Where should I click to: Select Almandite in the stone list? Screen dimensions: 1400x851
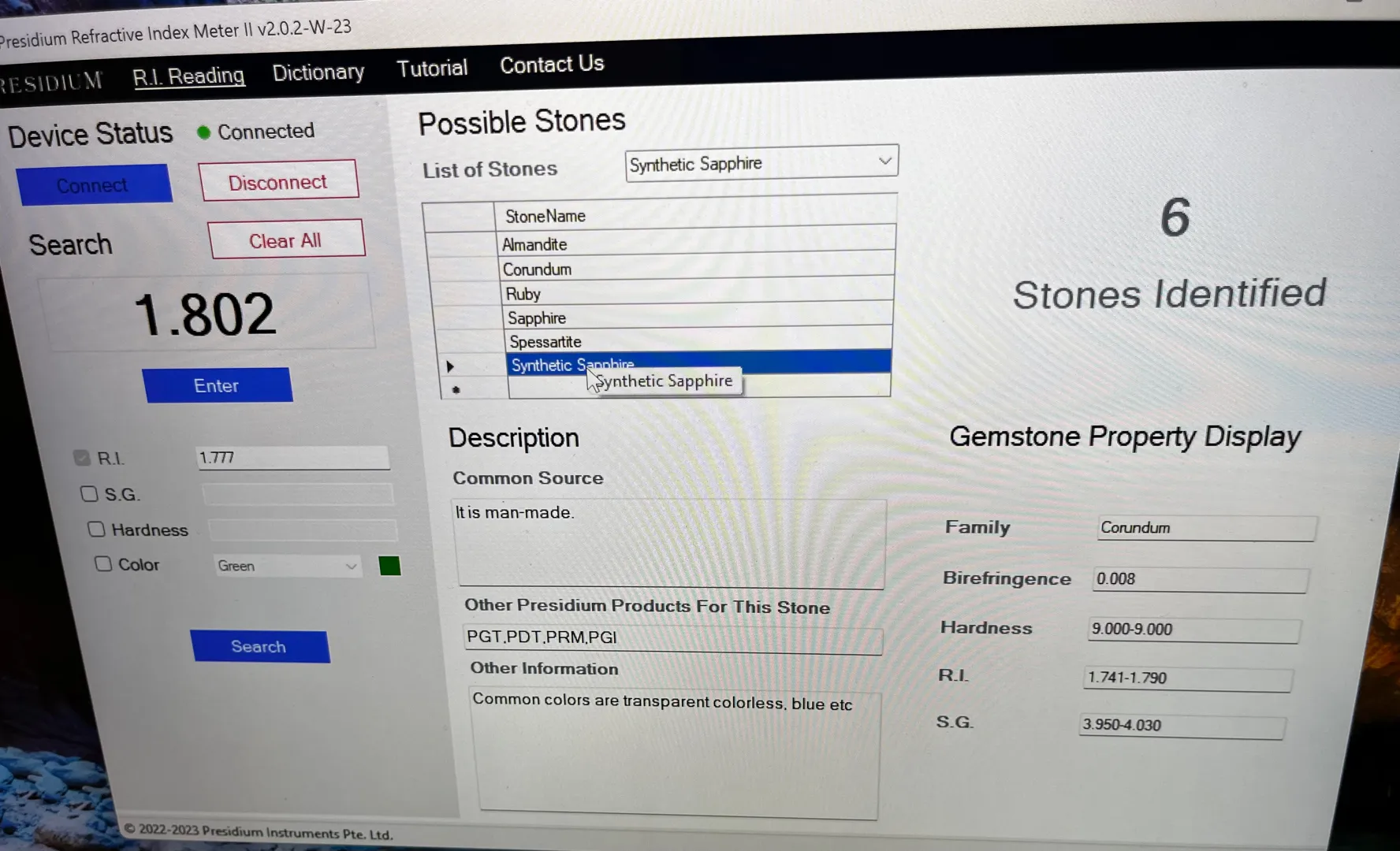[534, 244]
